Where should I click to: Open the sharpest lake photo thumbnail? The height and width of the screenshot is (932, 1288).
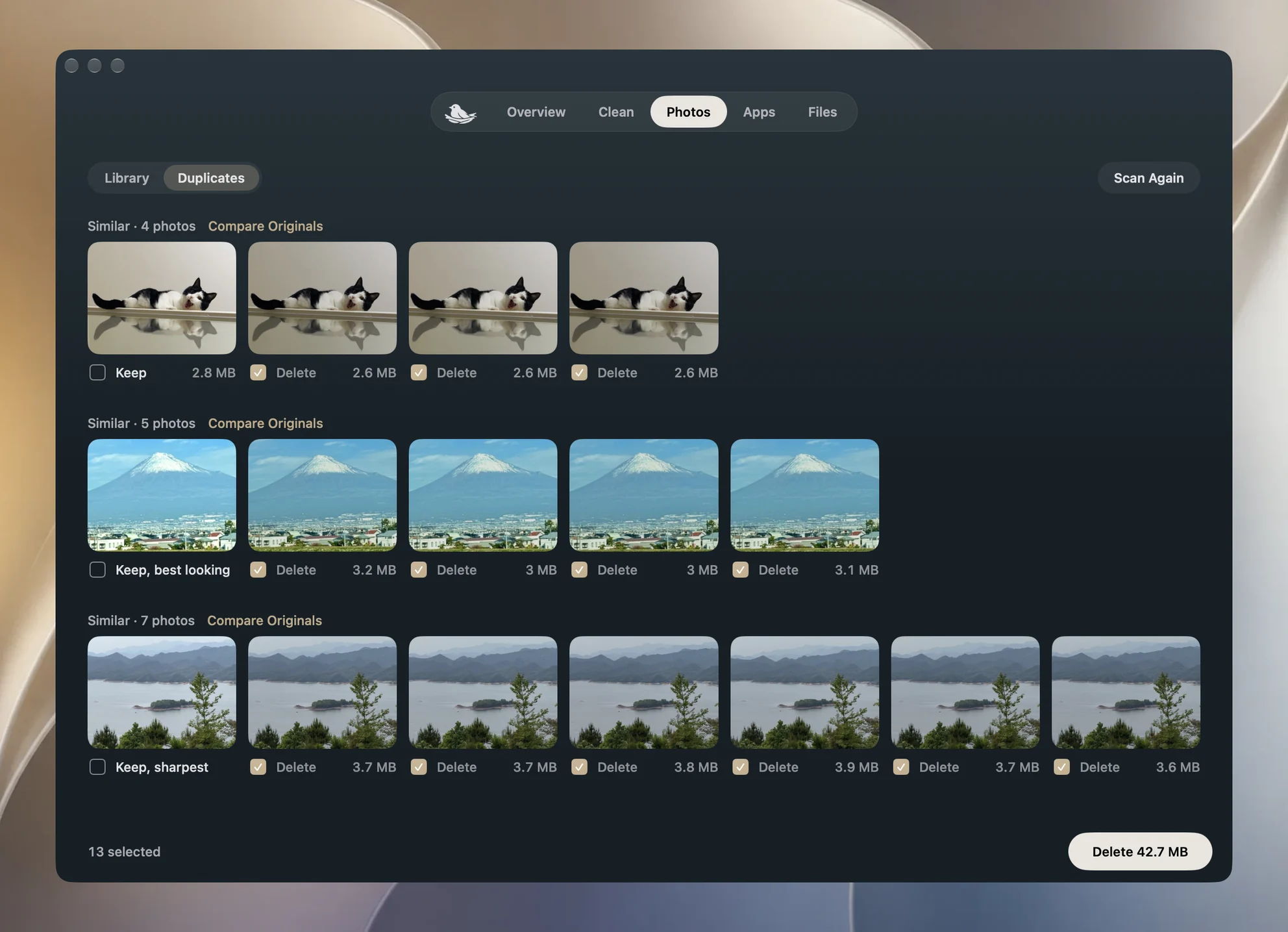pyautogui.click(x=162, y=692)
